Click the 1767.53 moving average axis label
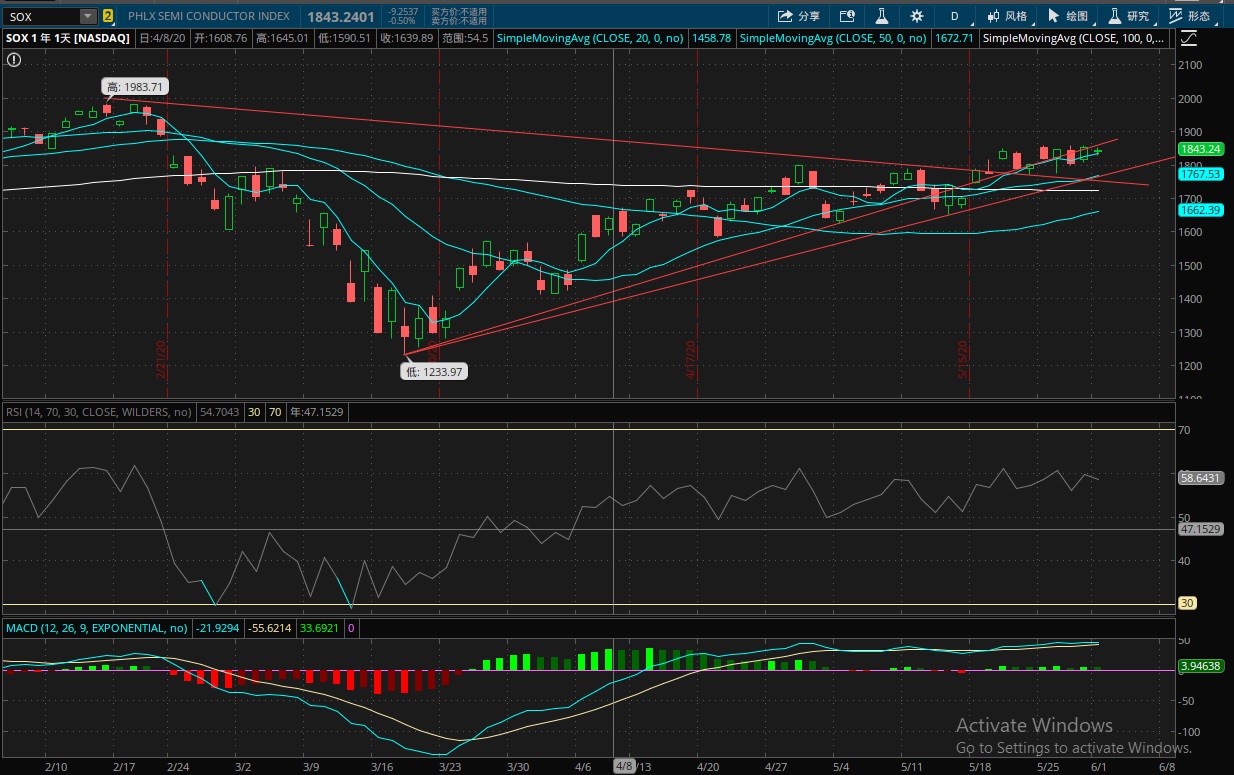 (1200, 174)
